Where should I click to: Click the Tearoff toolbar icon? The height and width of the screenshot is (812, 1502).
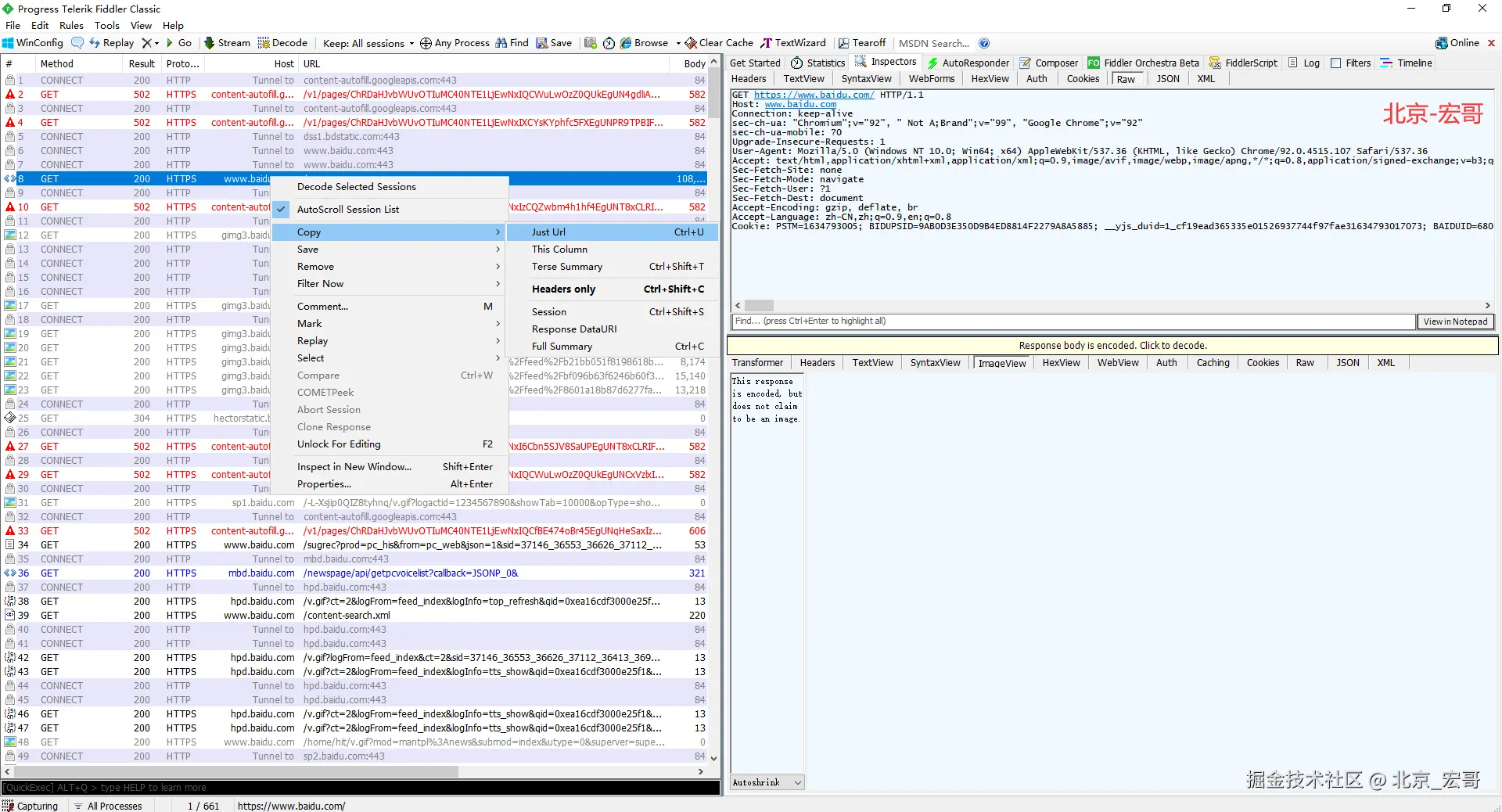click(x=843, y=43)
